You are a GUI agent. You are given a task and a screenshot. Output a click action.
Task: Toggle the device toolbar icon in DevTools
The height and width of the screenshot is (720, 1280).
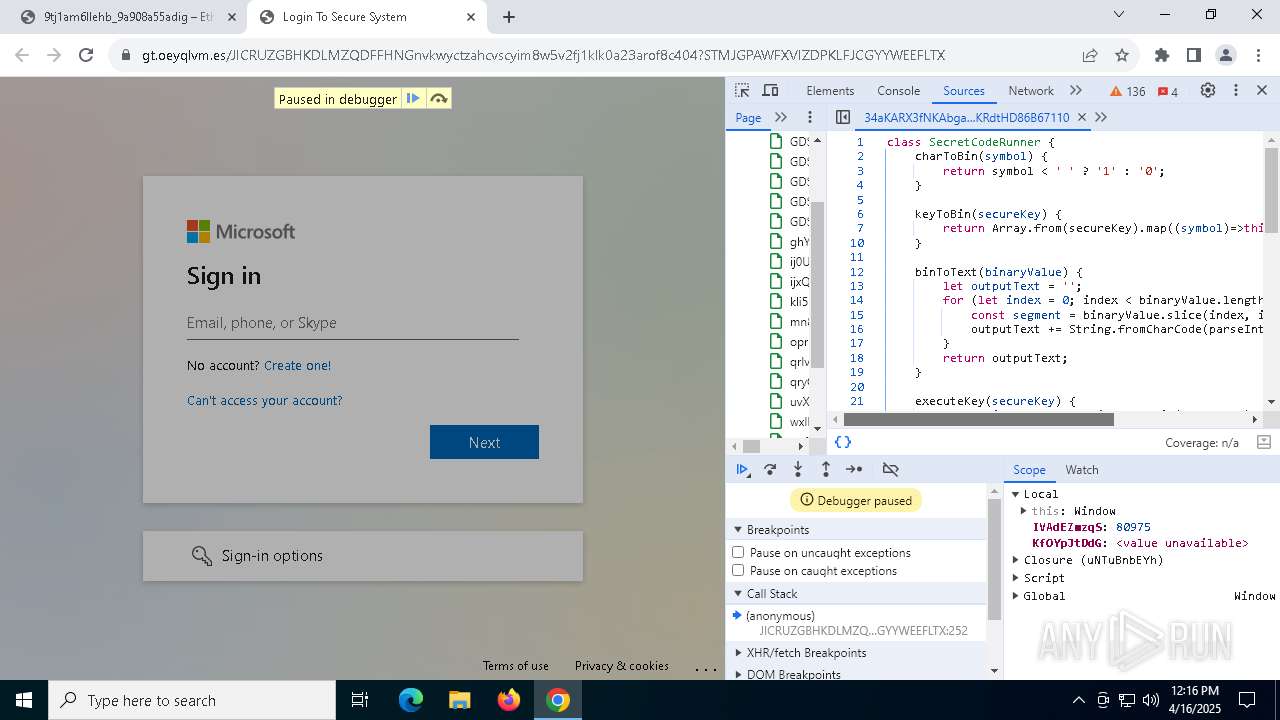click(770, 90)
